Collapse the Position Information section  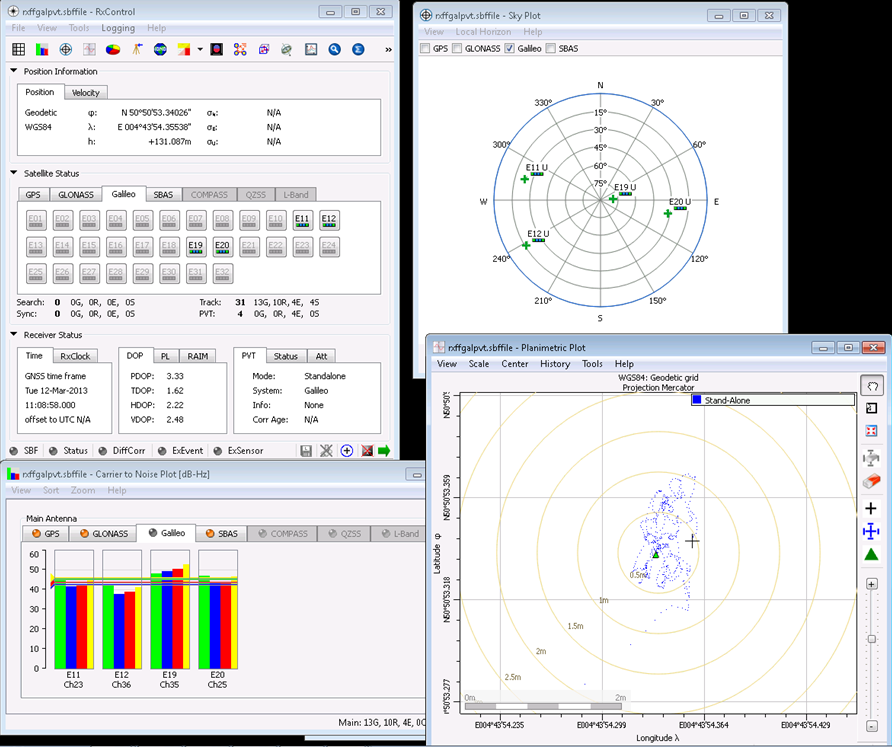[14, 71]
